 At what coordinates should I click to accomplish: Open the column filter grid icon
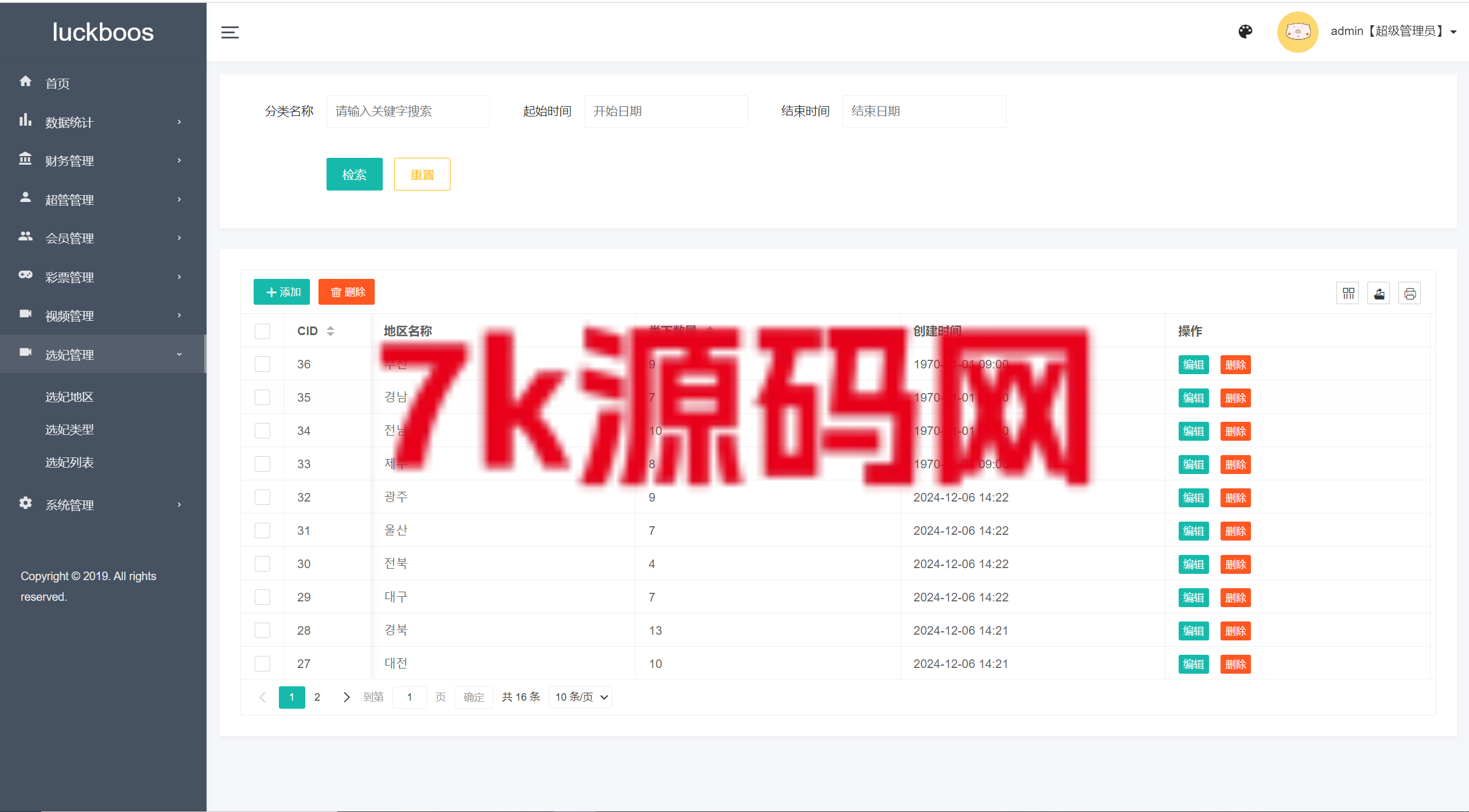pyautogui.click(x=1348, y=293)
